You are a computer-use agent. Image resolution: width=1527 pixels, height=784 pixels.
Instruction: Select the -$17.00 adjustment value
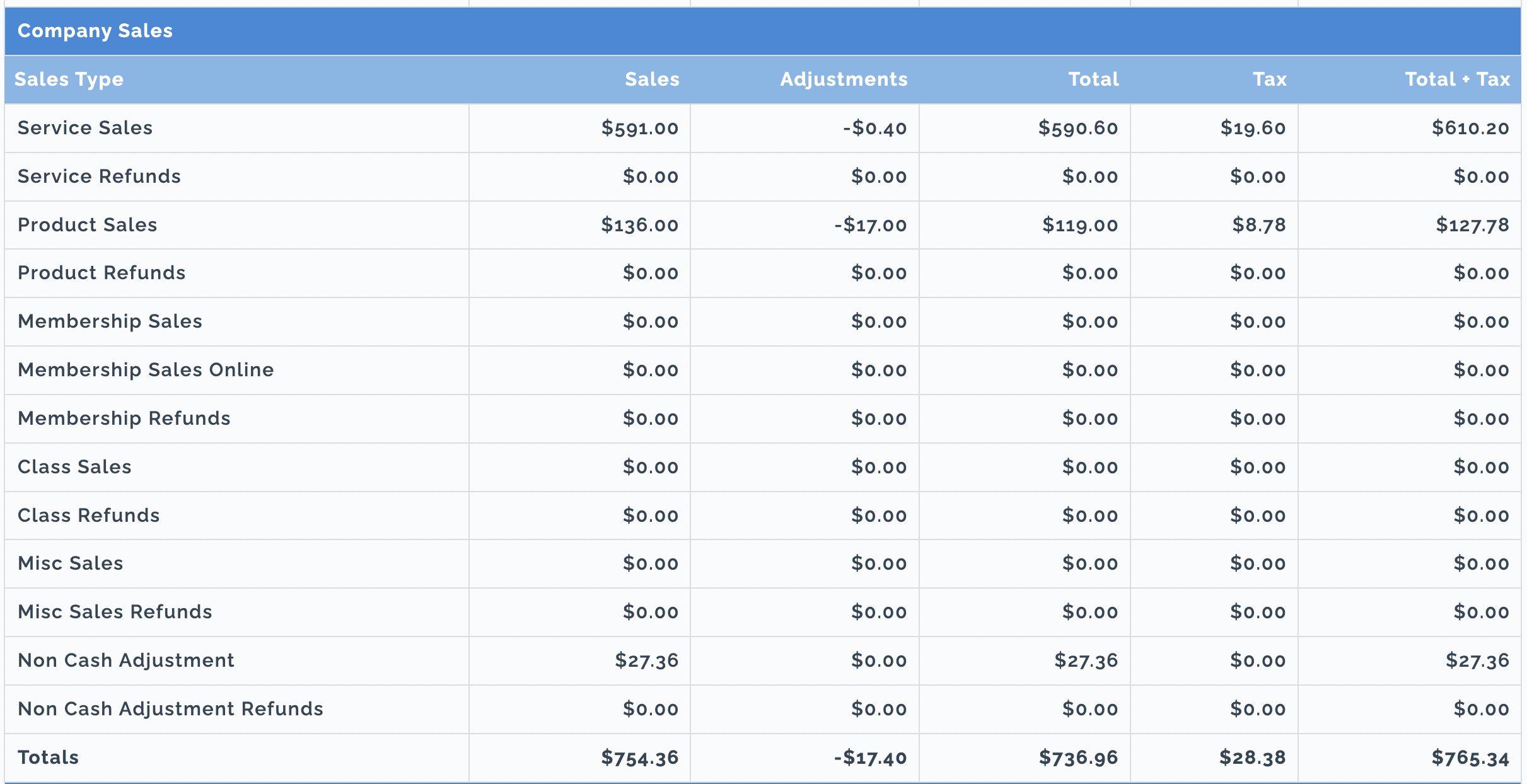pyautogui.click(x=870, y=225)
